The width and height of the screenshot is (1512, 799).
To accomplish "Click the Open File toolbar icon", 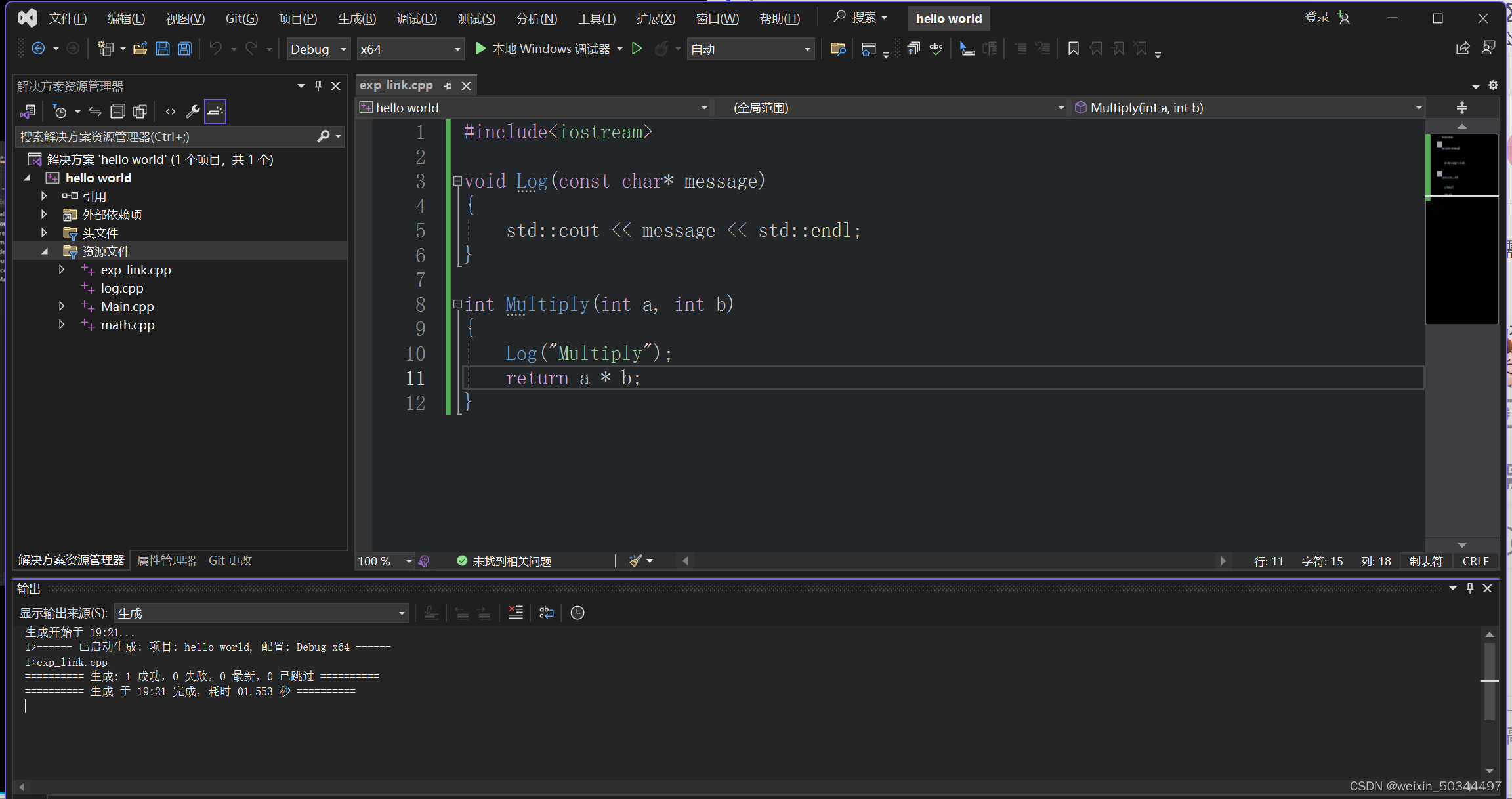I will pyautogui.click(x=140, y=49).
